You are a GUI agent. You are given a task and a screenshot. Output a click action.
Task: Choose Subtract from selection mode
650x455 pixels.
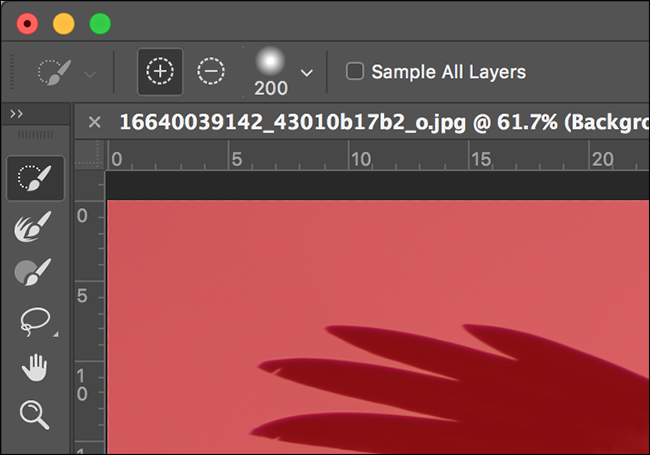coord(211,72)
